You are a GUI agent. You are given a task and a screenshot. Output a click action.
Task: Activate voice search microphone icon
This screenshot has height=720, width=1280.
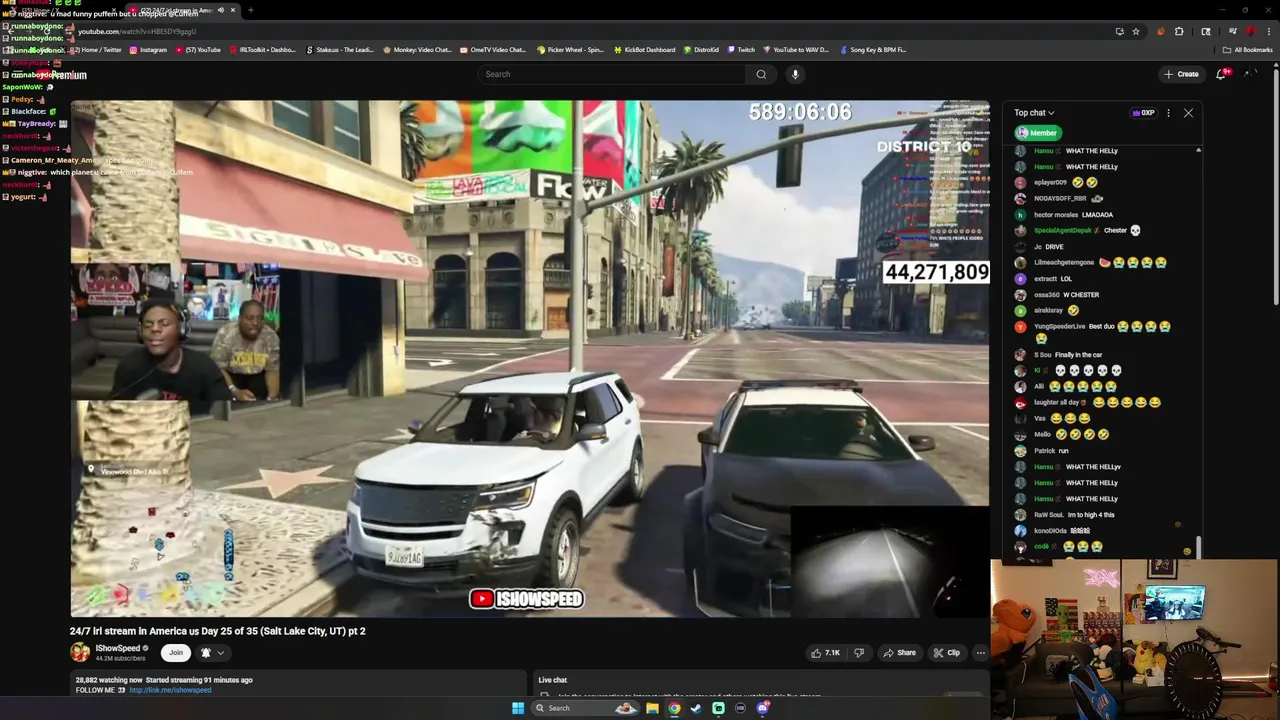point(795,74)
